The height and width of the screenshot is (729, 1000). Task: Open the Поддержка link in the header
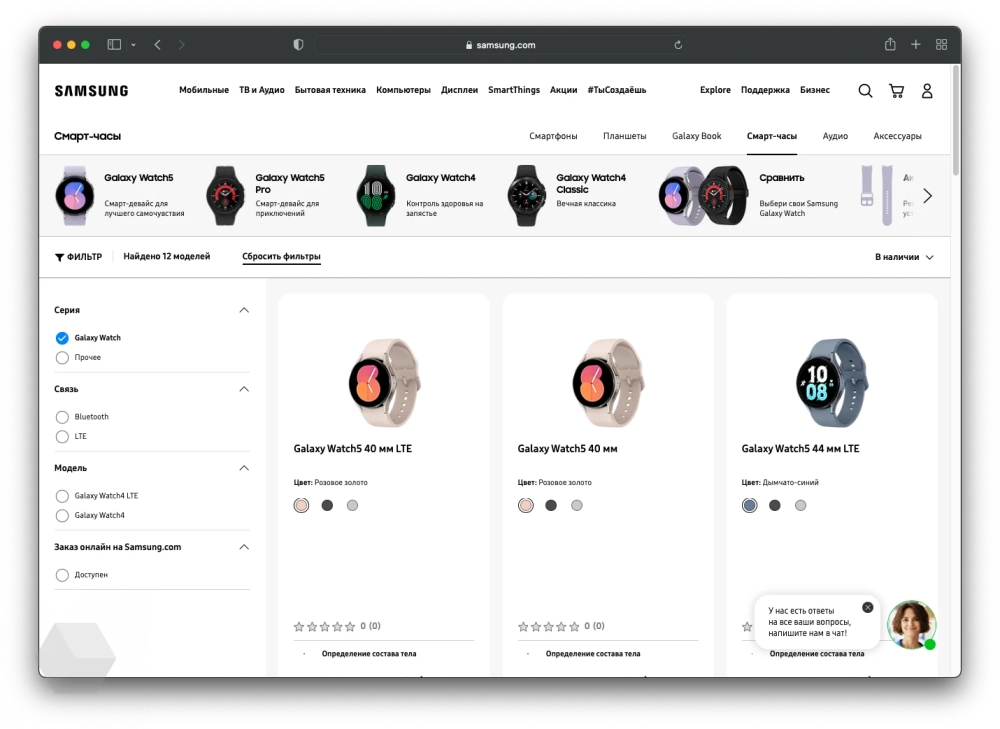(765, 90)
